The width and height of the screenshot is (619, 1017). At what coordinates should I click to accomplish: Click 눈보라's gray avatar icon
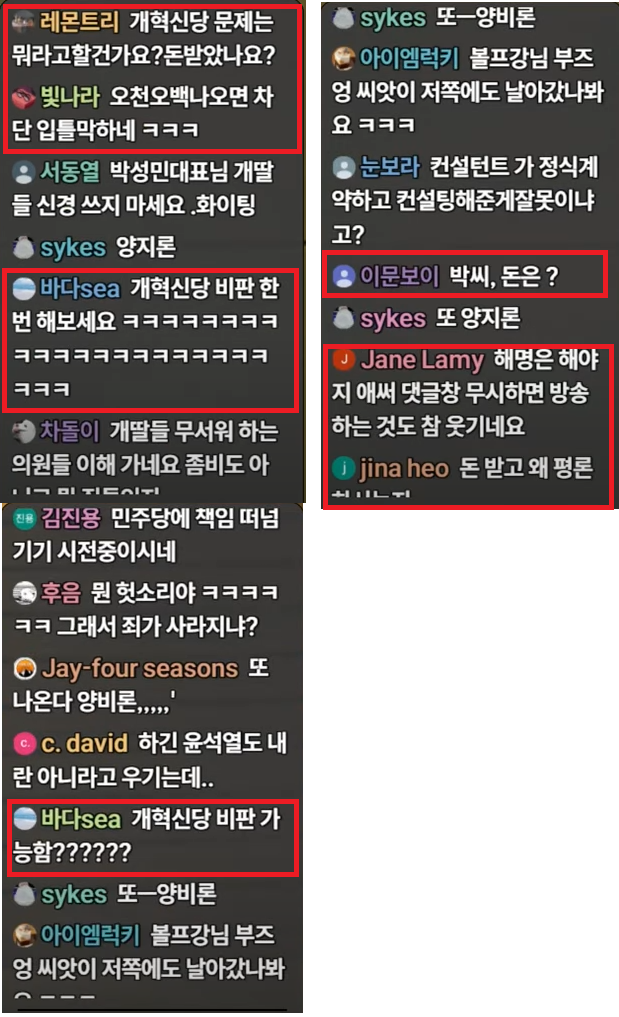343,168
